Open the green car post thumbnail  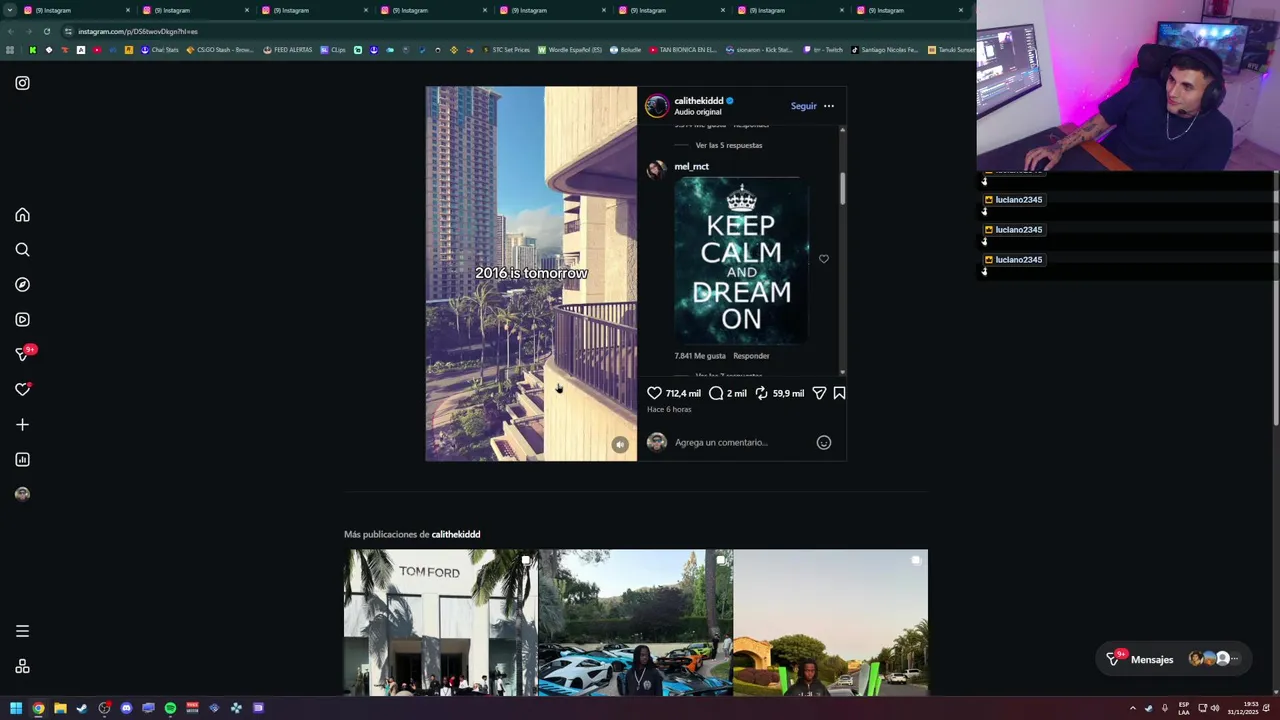[830, 622]
